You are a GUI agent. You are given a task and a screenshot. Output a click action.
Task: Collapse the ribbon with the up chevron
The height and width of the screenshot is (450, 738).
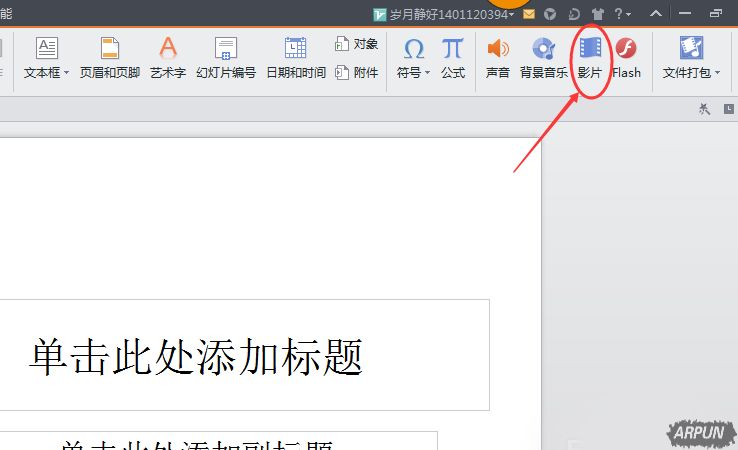[655, 14]
